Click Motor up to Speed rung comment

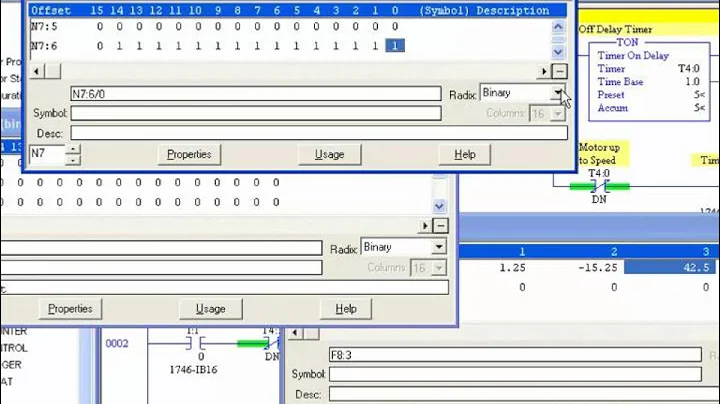(602, 154)
